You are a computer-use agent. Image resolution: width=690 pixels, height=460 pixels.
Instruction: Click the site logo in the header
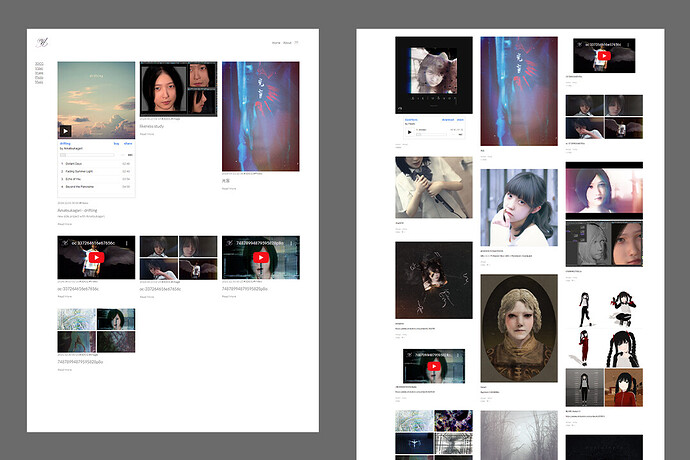43,41
